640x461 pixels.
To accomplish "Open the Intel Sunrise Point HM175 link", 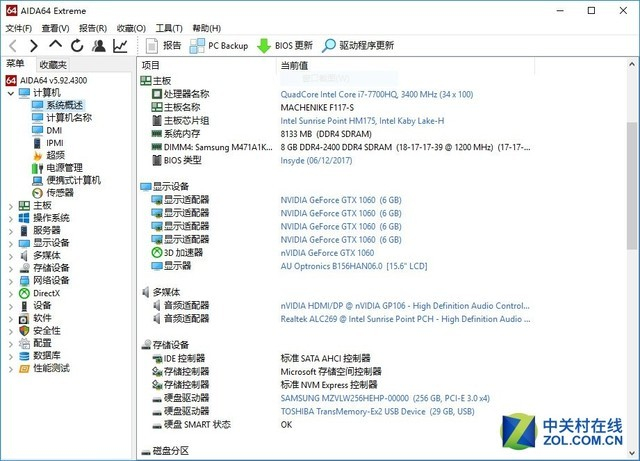I will 362,121.
